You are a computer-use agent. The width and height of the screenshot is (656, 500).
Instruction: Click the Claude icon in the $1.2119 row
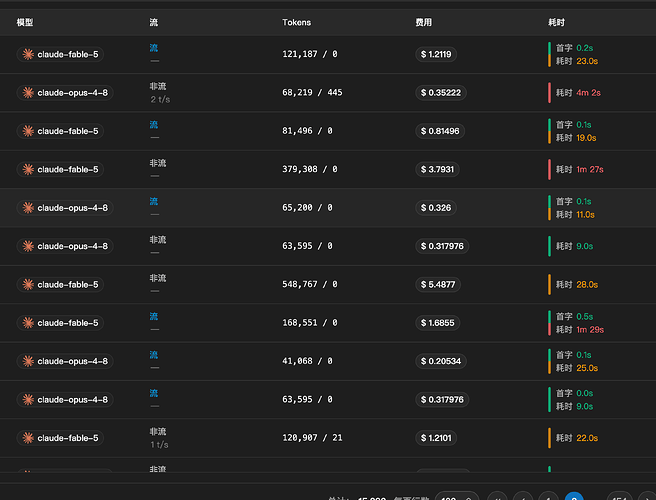(x=28, y=54)
